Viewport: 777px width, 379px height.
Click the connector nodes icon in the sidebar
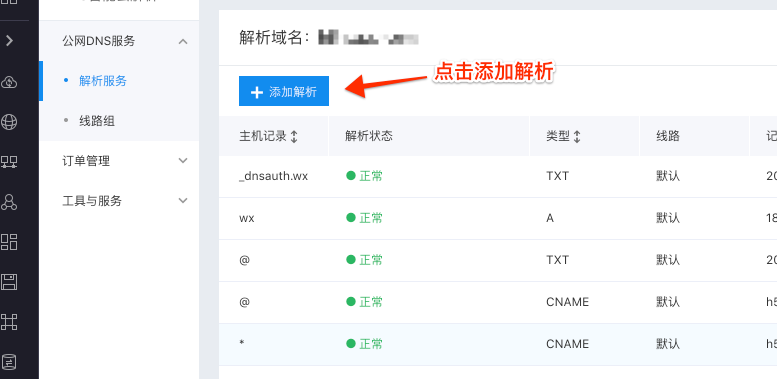(x=9, y=322)
